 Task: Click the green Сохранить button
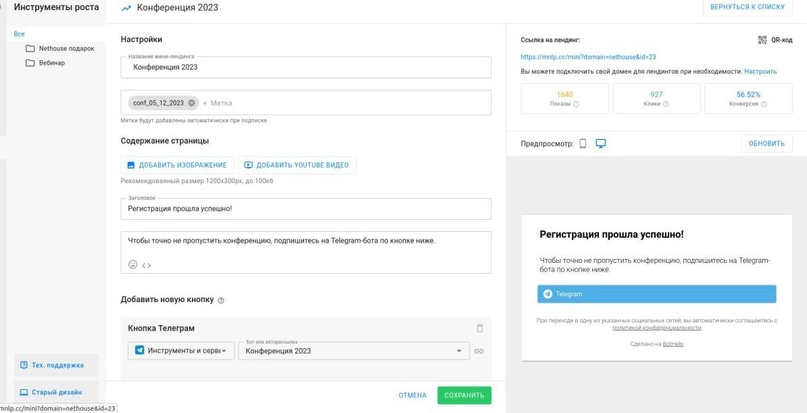point(464,395)
